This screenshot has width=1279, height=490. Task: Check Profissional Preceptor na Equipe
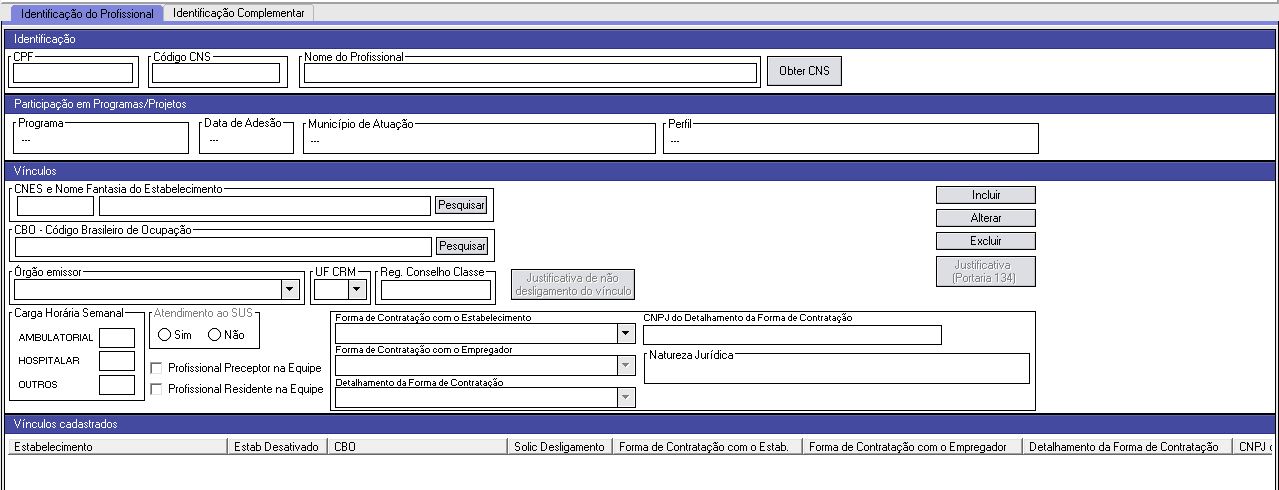[x=156, y=368]
